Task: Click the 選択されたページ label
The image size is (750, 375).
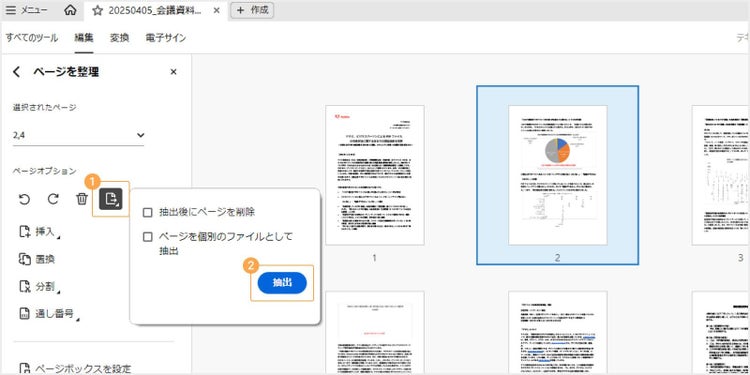Action: click(44, 108)
